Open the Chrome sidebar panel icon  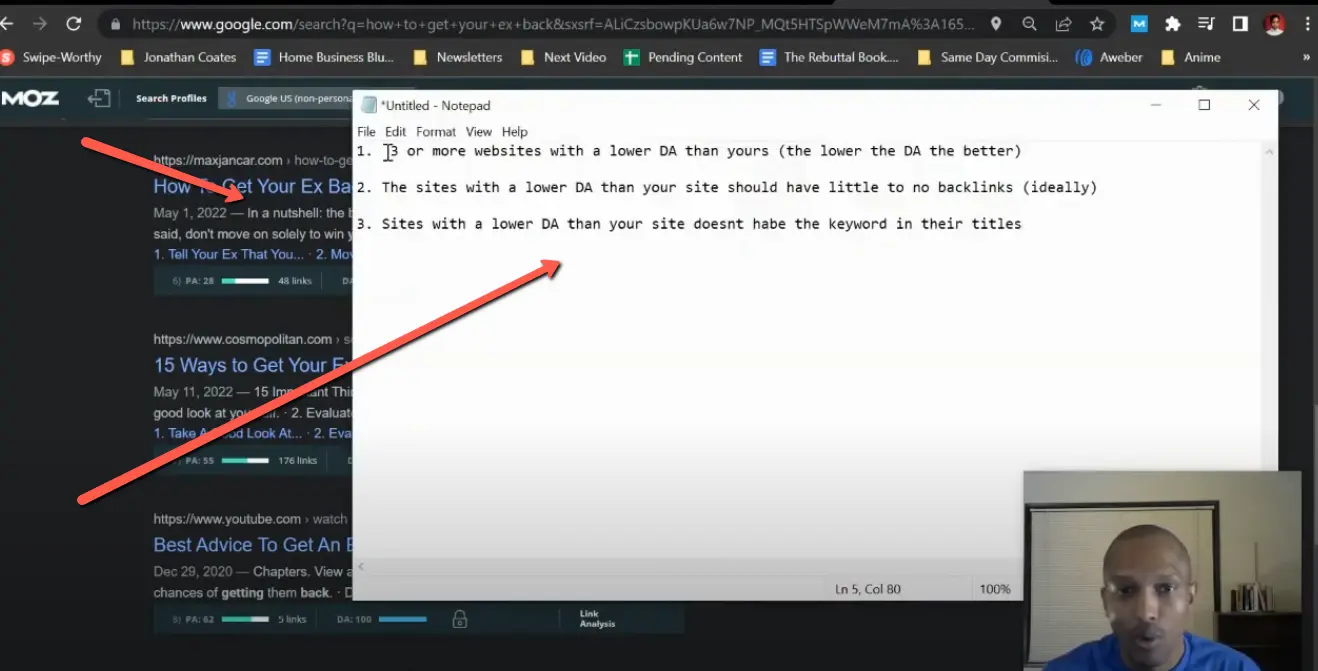(x=1240, y=23)
